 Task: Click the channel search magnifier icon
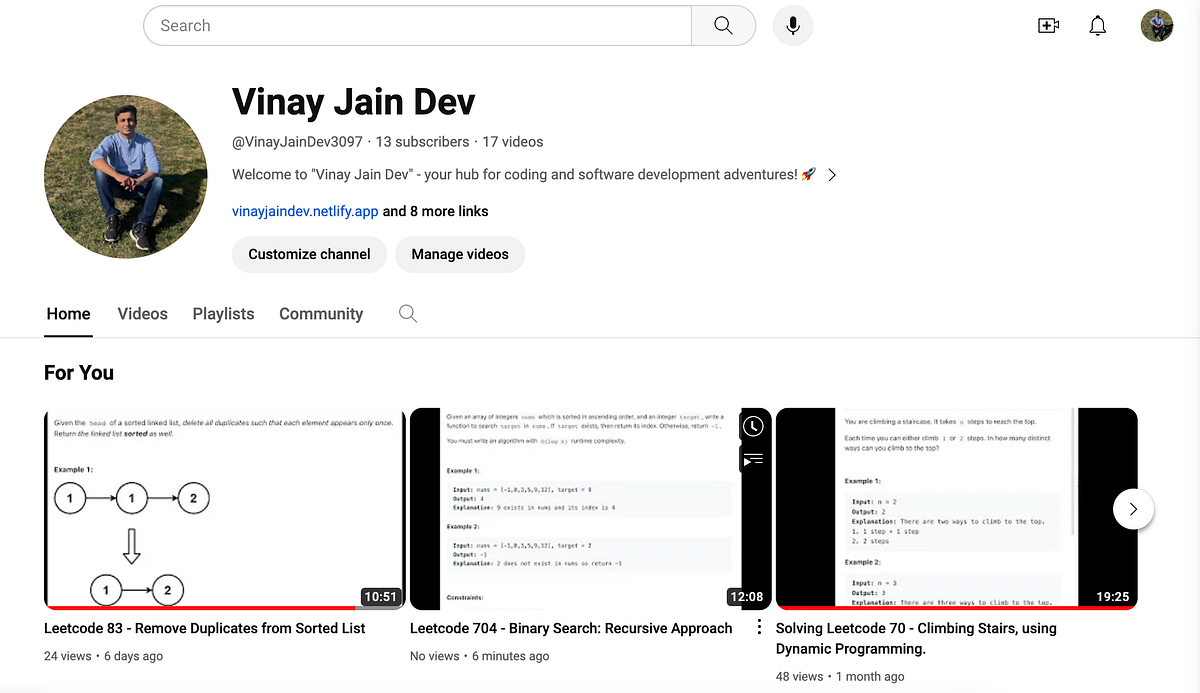coord(408,314)
